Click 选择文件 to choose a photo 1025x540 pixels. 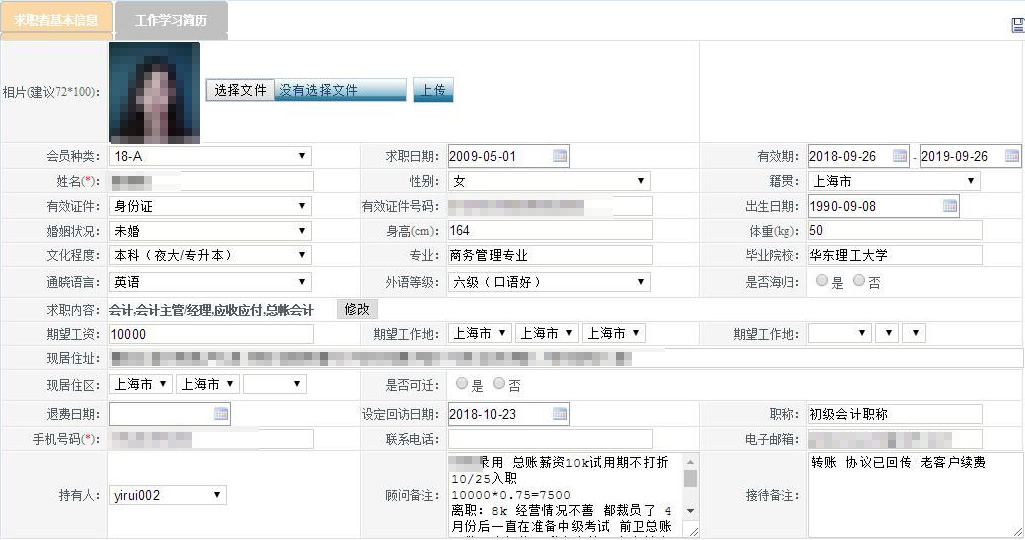point(240,90)
